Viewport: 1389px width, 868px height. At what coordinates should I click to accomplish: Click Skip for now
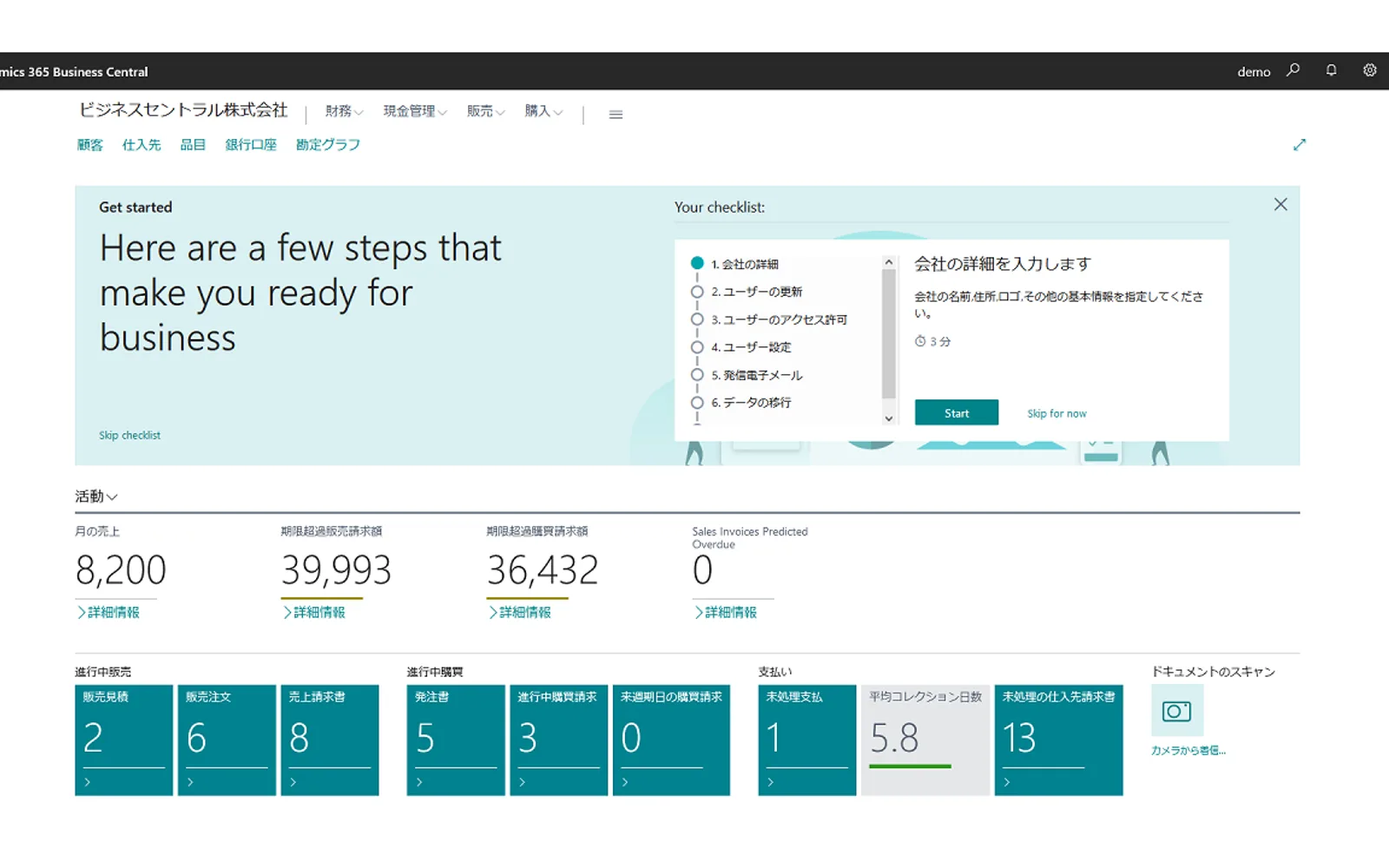tap(1057, 414)
